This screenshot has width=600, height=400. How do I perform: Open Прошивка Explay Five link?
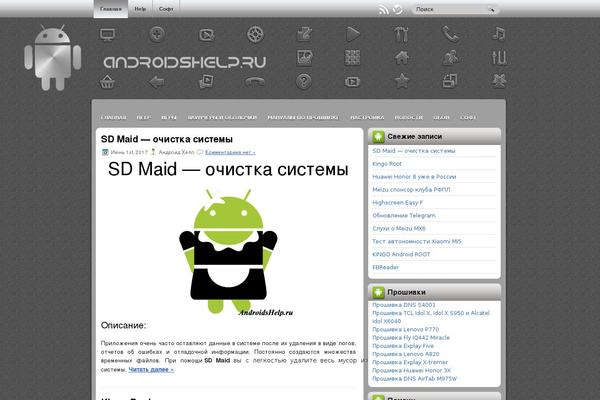[403, 346]
